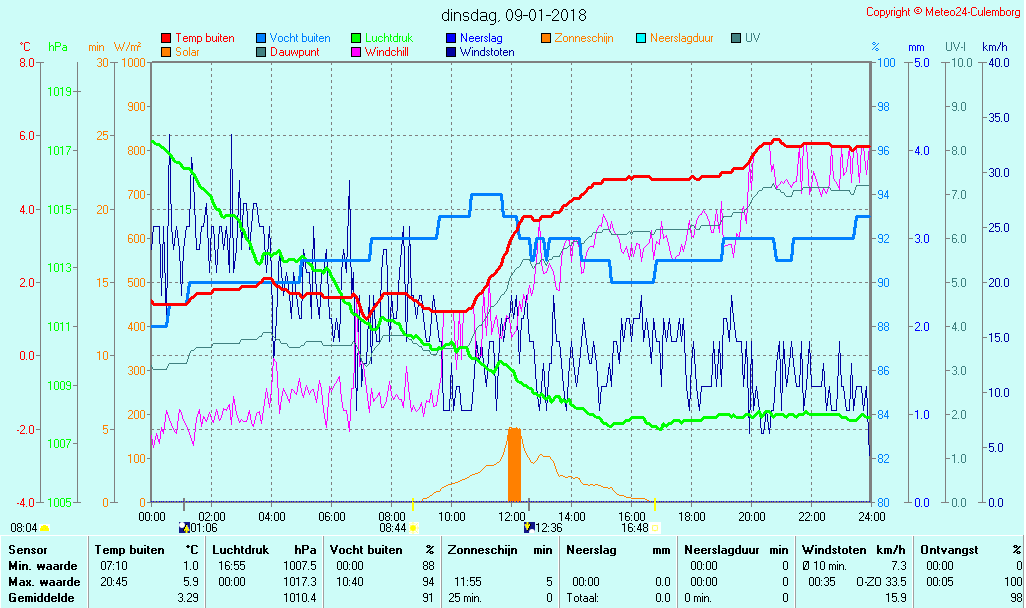Image resolution: width=1026 pixels, height=608 pixels.
Task: Click the sunrise icon next to 08:44
Action: pos(414,528)
